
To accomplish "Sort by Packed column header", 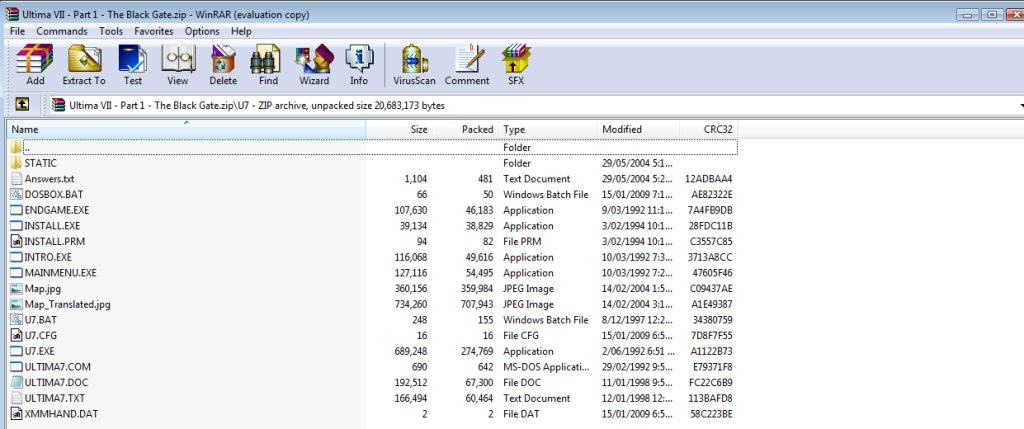I will point(465,129).
